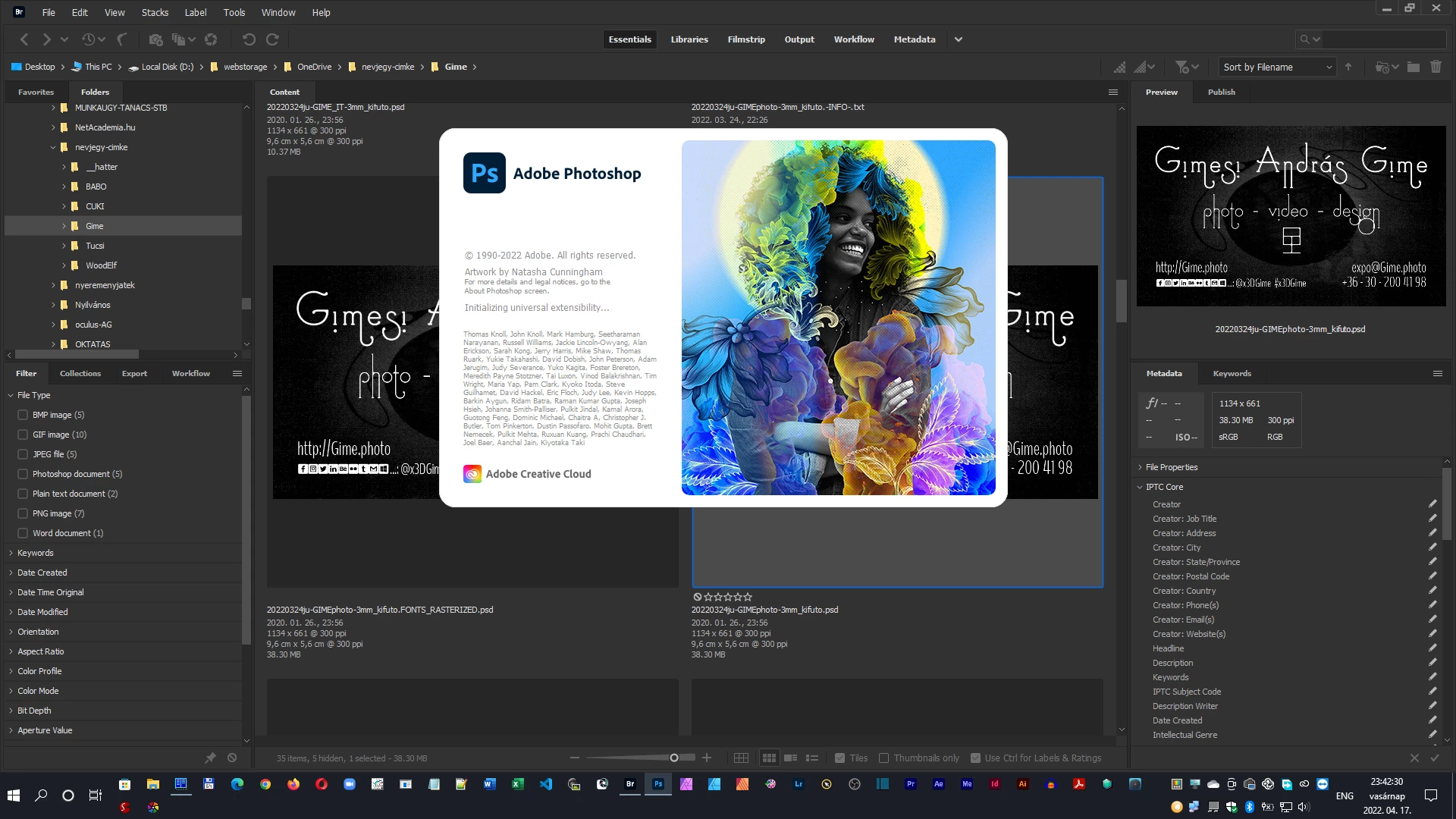Check the PNG image filter checkbox
Image resolution: width=1456 pixels, height=819 pixels.
(23, 513)
